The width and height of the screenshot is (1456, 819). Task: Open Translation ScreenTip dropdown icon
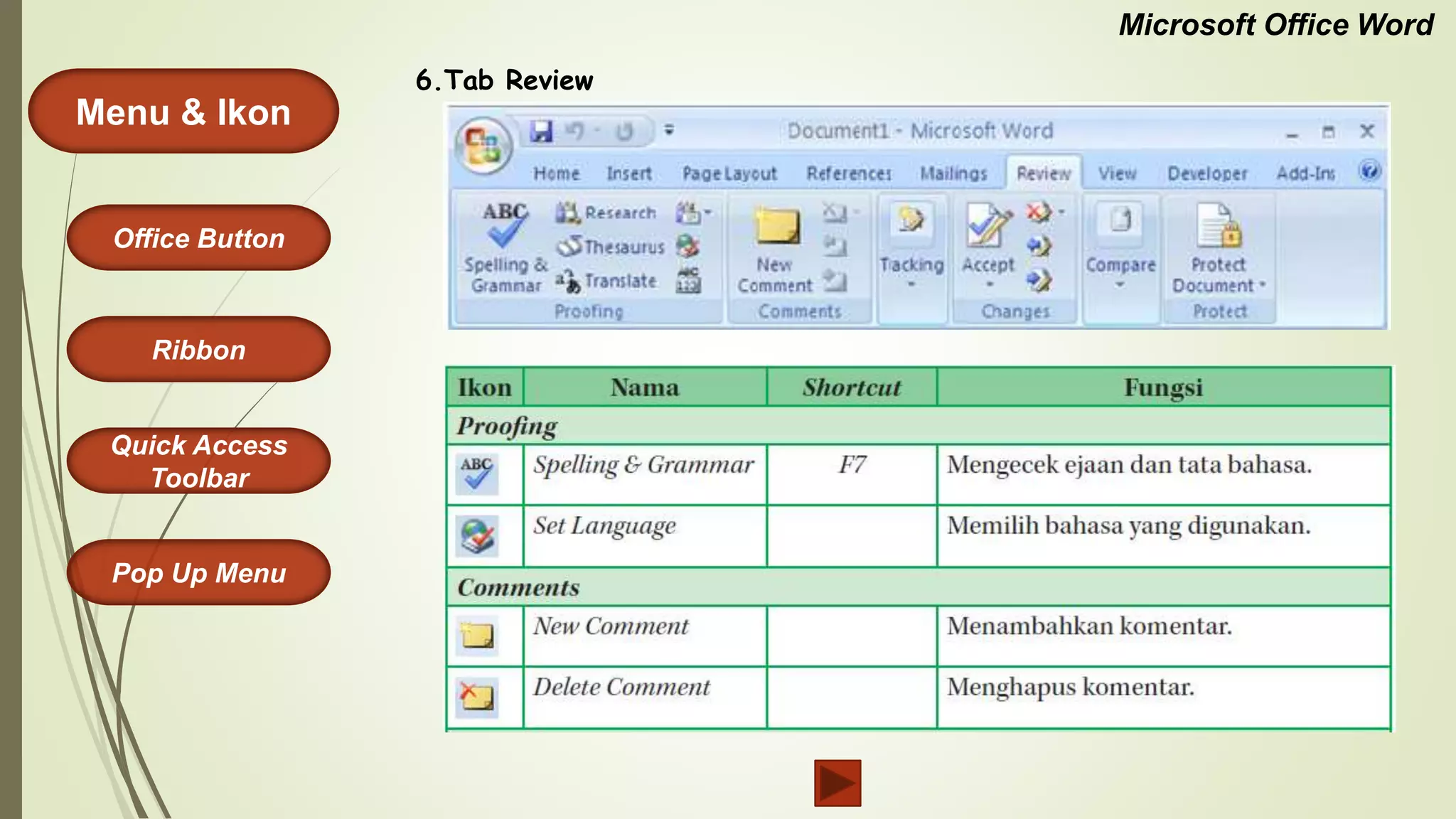click(693, 212)
